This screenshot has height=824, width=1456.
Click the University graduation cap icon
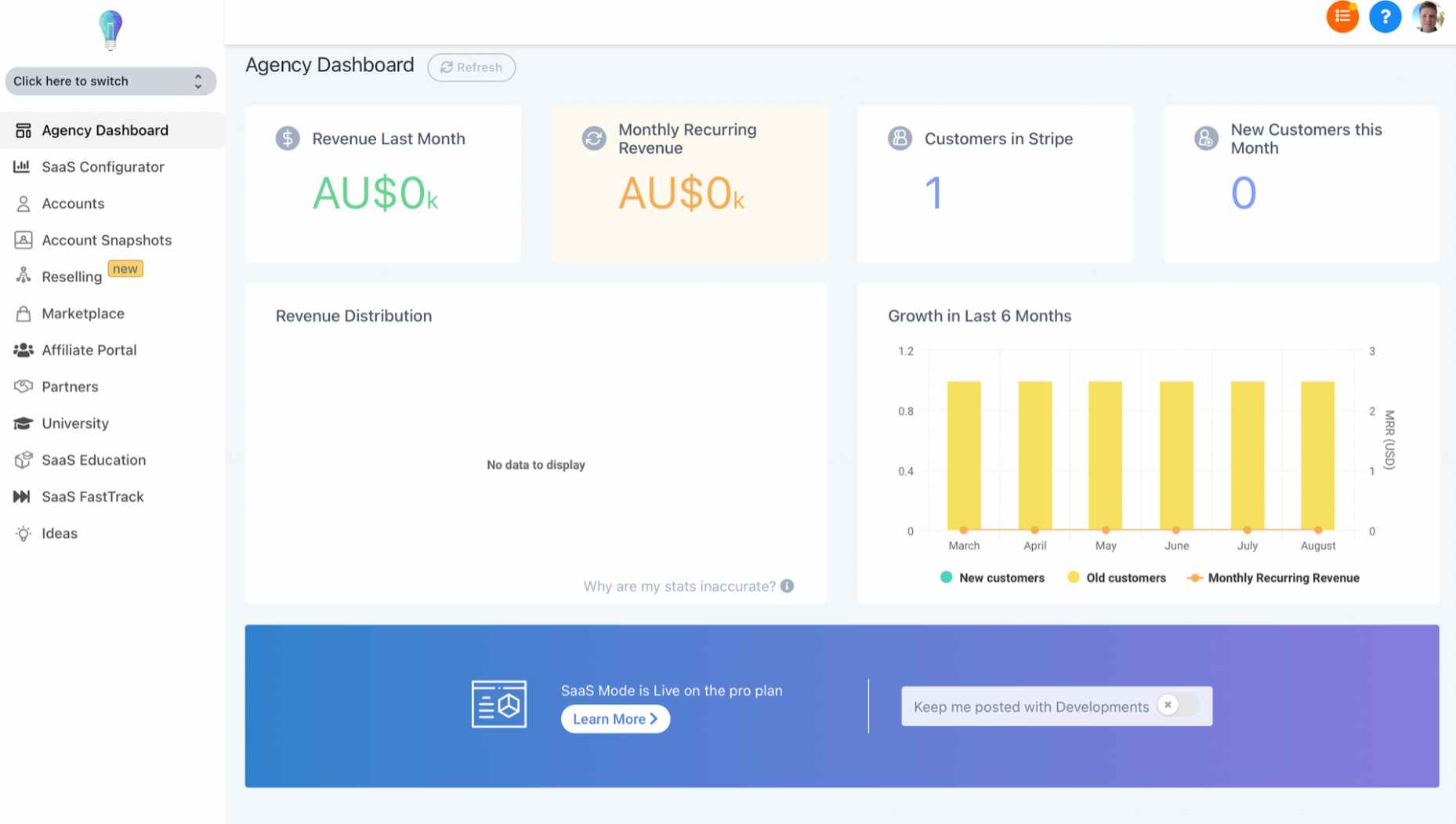(24, 423)
